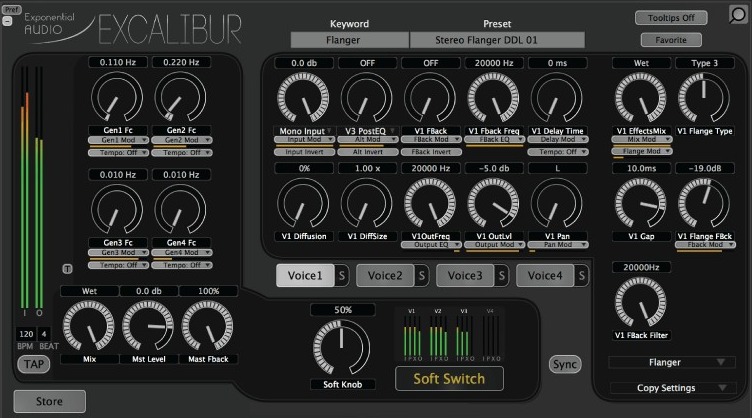Click the S button beside Voice3

pos(501,276)
